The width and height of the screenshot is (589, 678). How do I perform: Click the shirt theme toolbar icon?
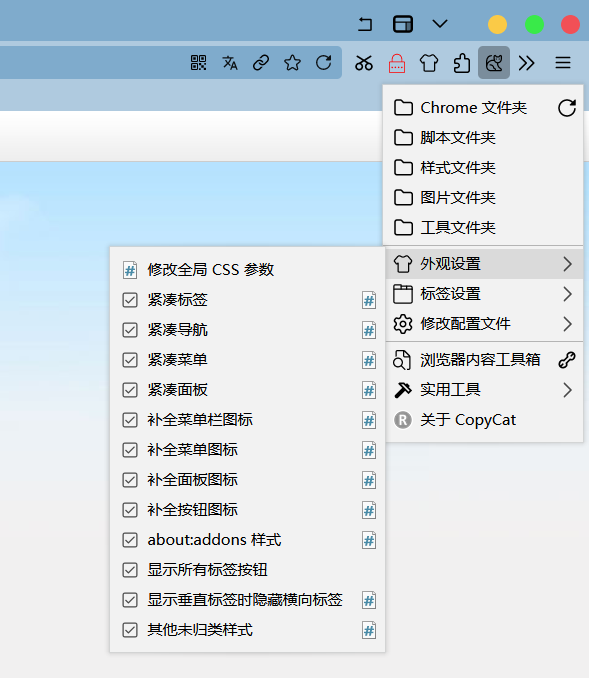429,63
